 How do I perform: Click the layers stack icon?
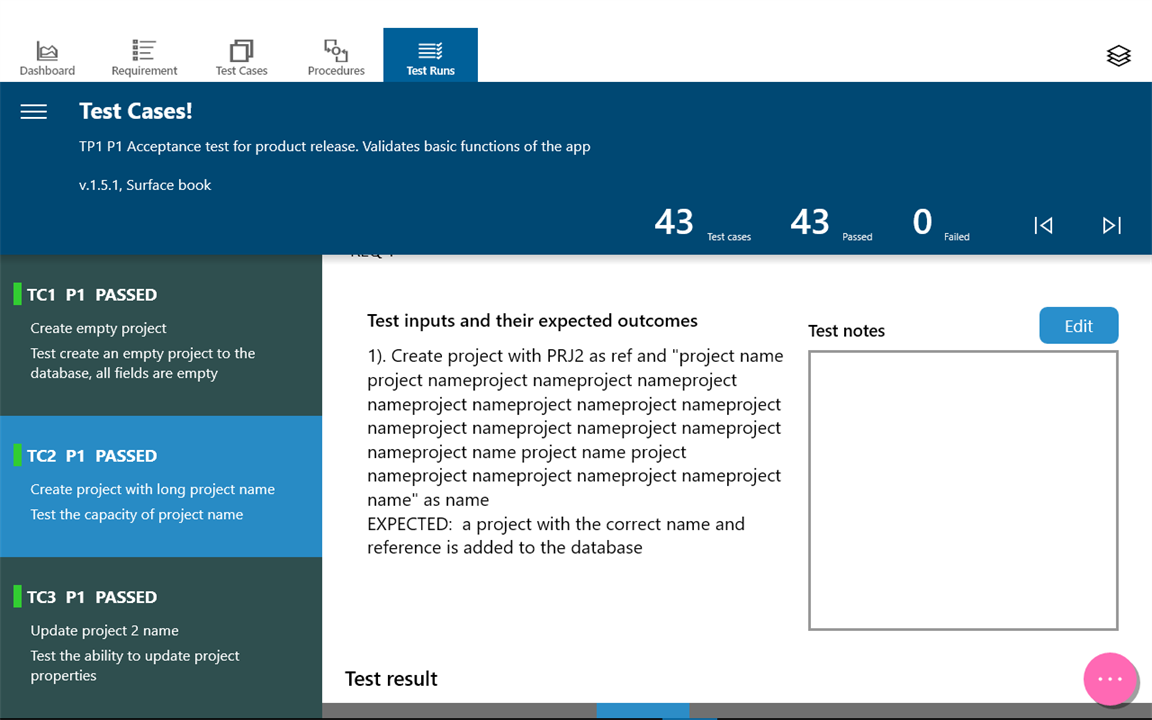pyautogui.click(x=1118, y=56)
